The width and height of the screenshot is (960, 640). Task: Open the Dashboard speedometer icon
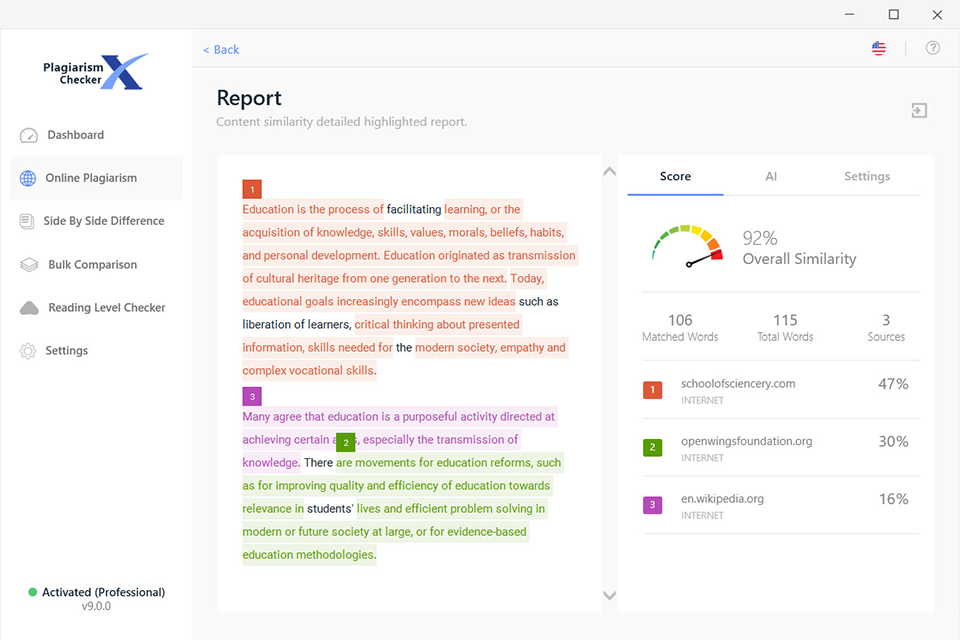click(29, 135)
